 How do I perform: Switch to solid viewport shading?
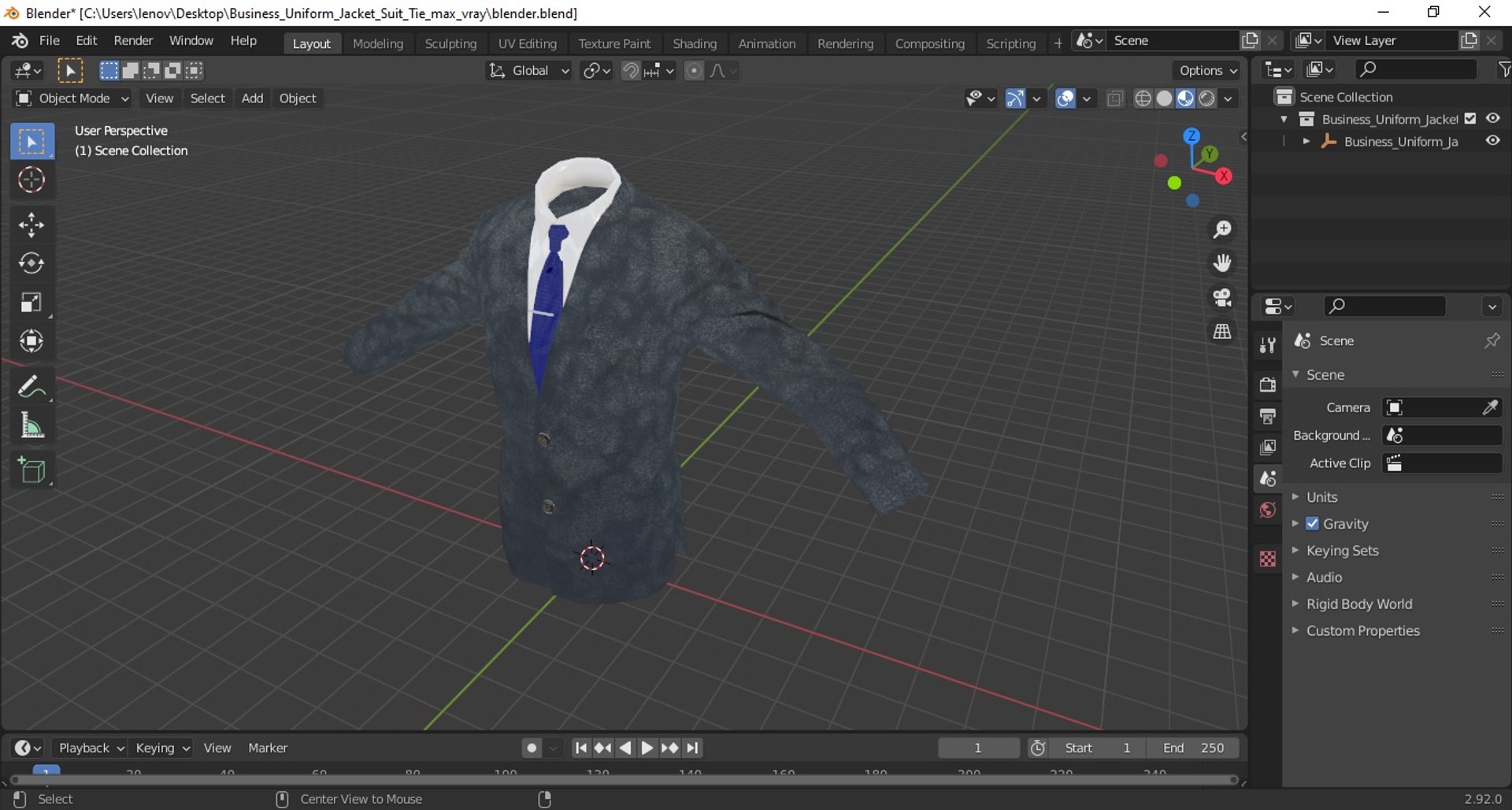click(1164, 98)
